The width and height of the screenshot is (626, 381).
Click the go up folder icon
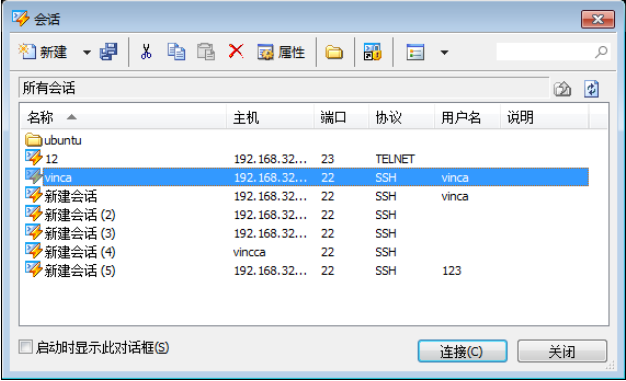point(562,89)
